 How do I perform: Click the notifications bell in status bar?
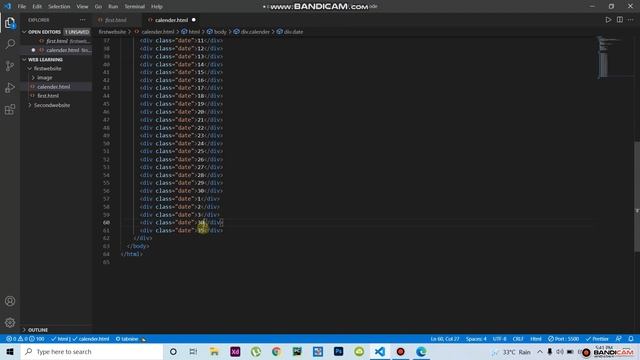tap(631, 339)
